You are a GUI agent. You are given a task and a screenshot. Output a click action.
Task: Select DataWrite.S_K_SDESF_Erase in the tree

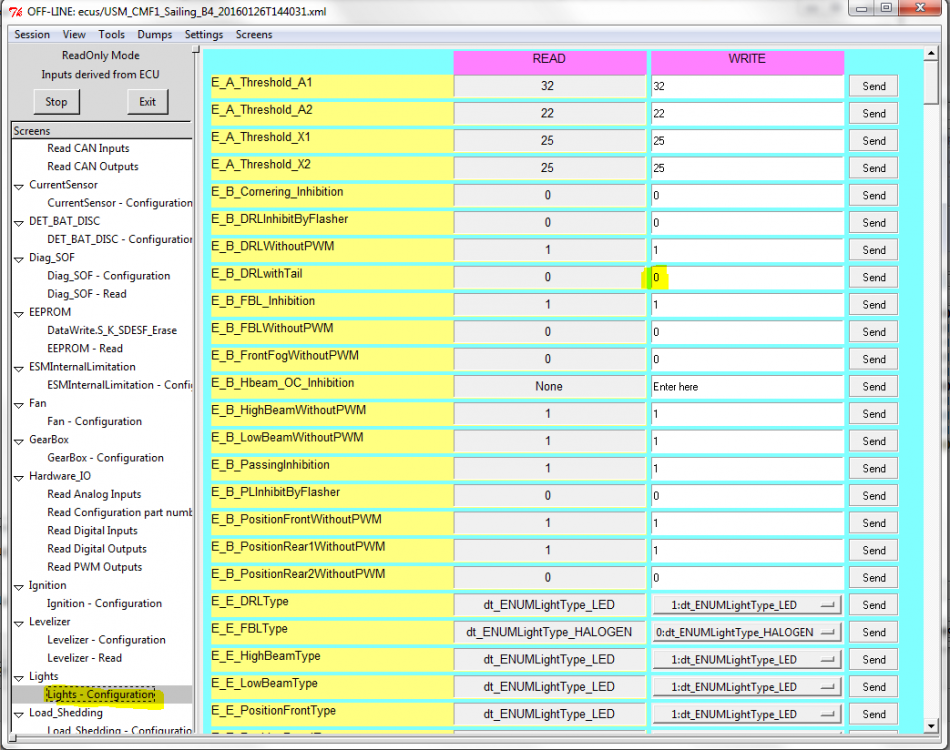(x=112, y=330)
